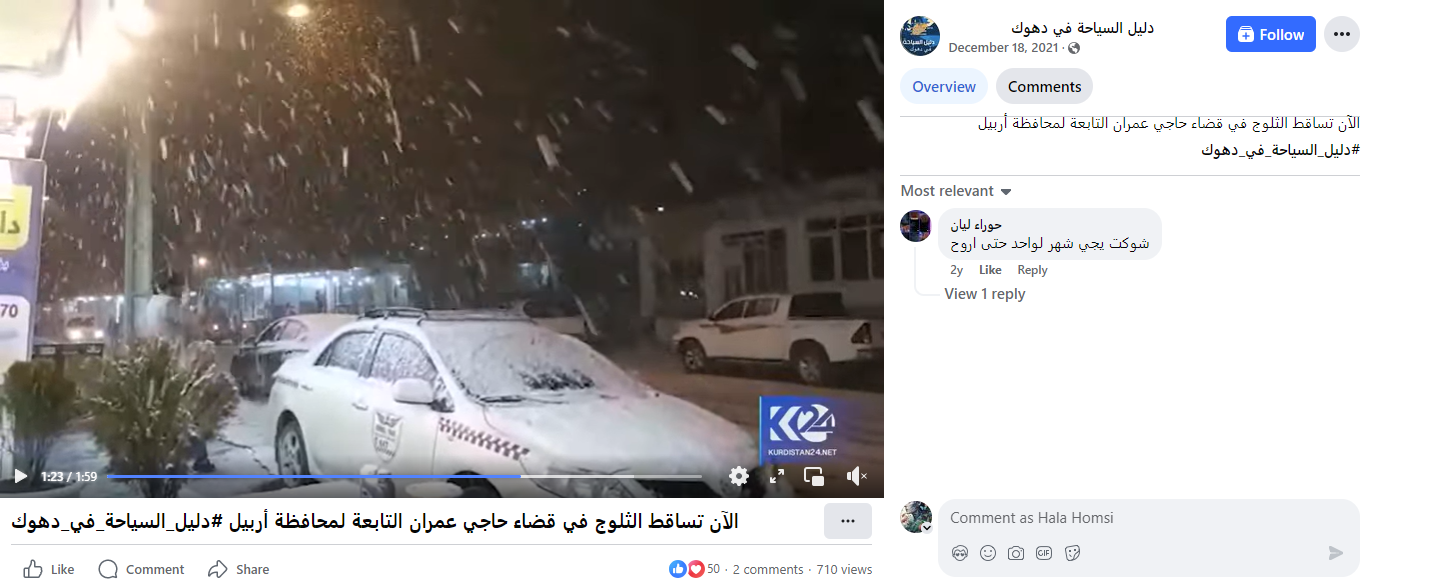Switch to picture-in-picture mini player

click(x=814, y=477)
